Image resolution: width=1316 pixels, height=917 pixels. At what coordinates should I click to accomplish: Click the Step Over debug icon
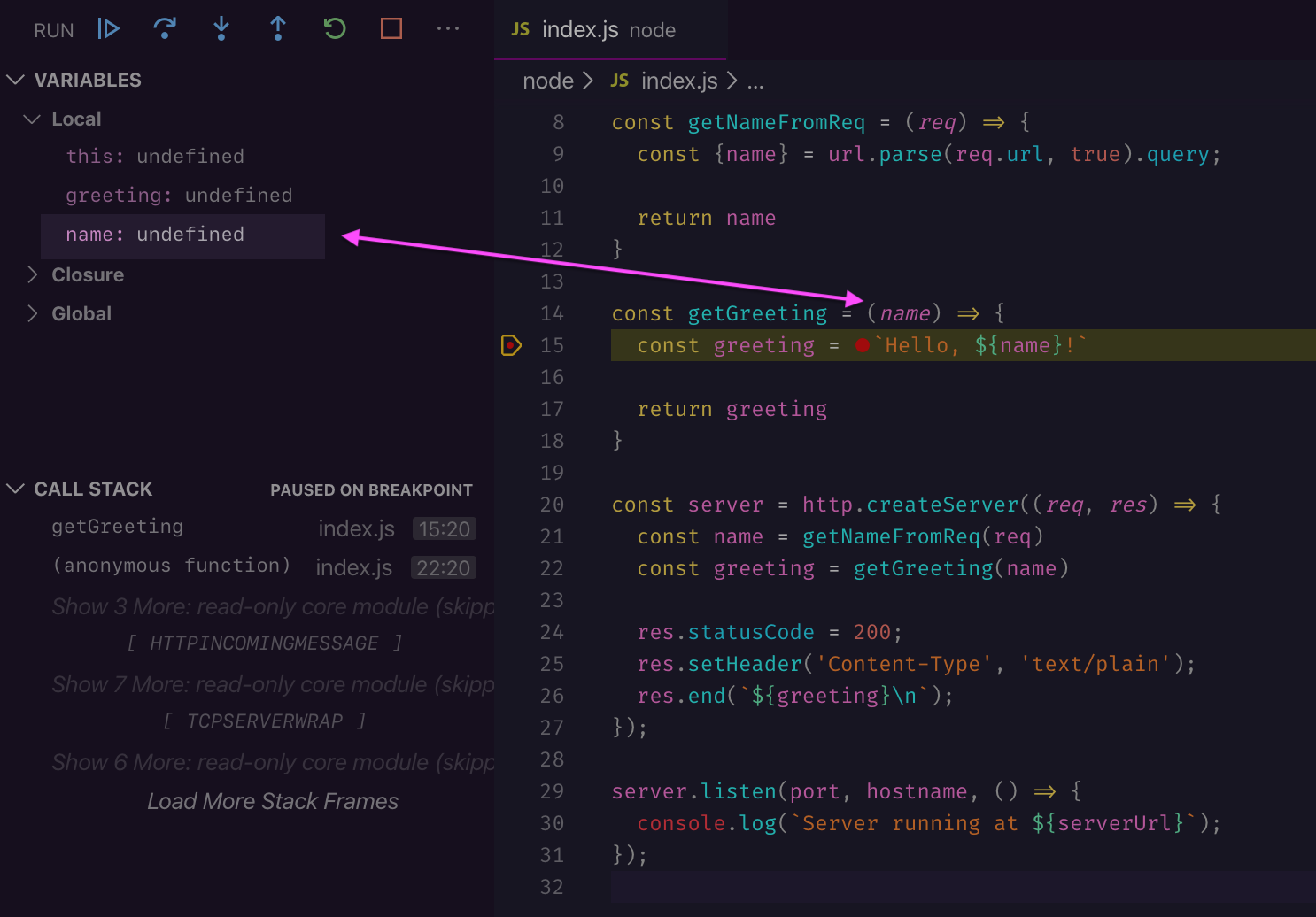pos(165,29)
